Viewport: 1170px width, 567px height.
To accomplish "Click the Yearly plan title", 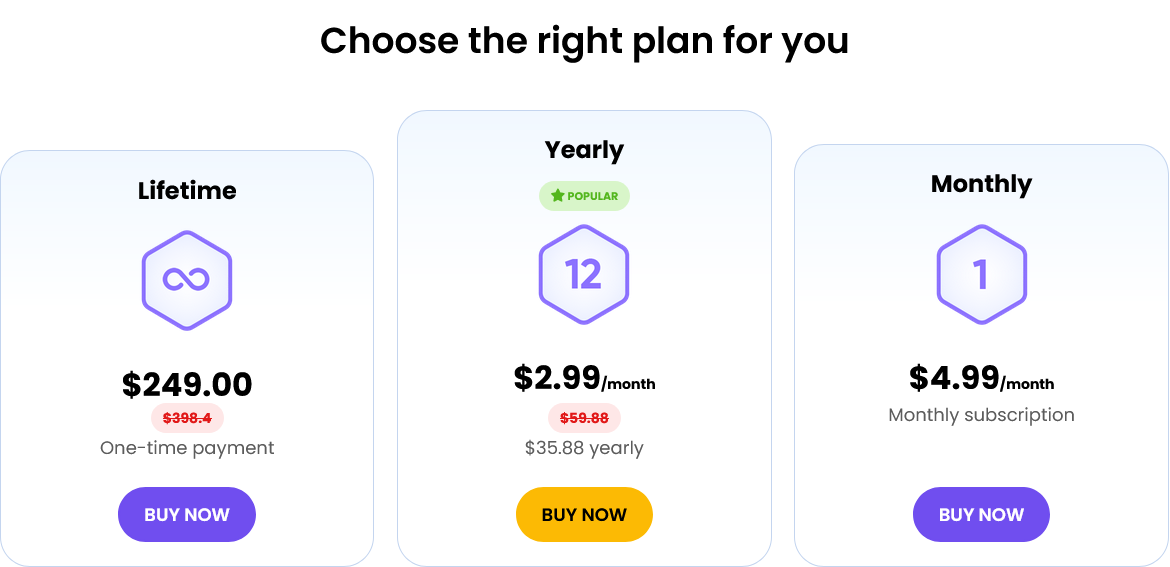I will pyautogui.click(x=584, y=150).
